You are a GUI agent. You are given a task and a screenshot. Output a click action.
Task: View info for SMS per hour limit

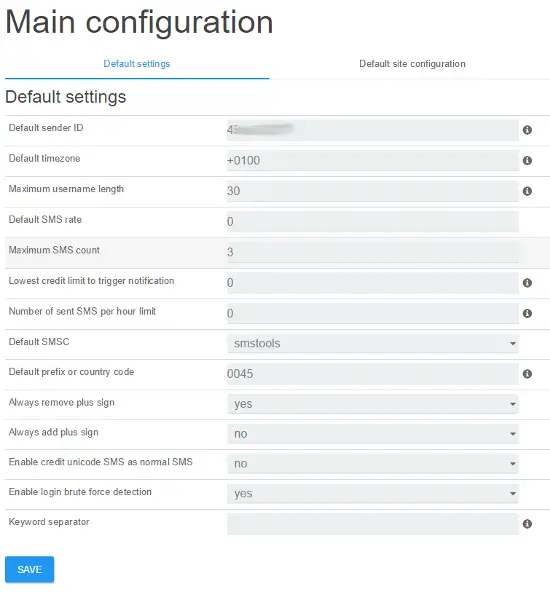(527, 314)
